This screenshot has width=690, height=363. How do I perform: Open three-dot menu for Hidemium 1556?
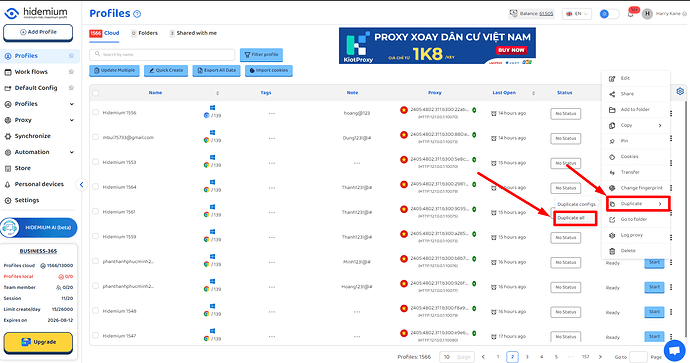671,114
